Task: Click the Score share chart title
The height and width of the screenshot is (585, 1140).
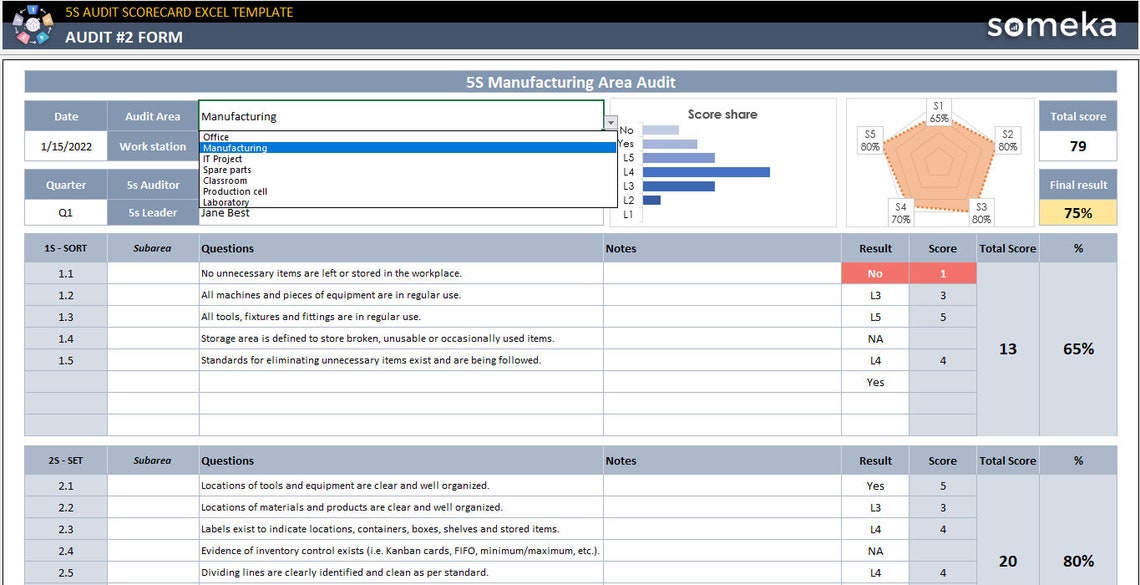Action: [722, 114]
